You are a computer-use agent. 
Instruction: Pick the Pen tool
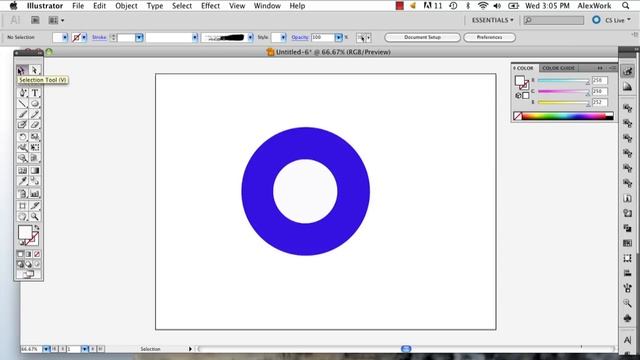(x=22, y=93)
